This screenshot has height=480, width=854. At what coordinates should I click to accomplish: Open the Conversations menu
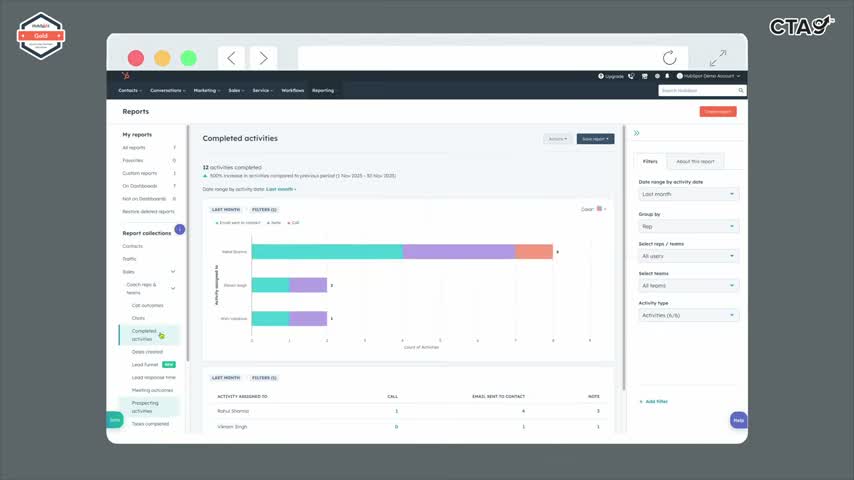click(x=168, y=90)
